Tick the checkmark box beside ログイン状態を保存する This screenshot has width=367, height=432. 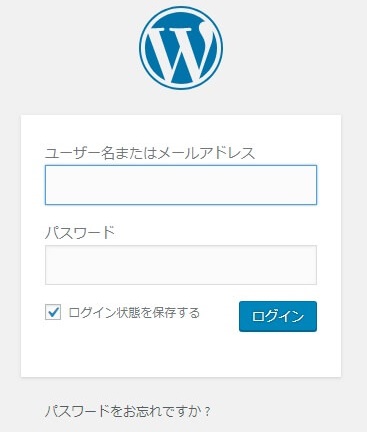pyautogui.click(x=53, y=312)
